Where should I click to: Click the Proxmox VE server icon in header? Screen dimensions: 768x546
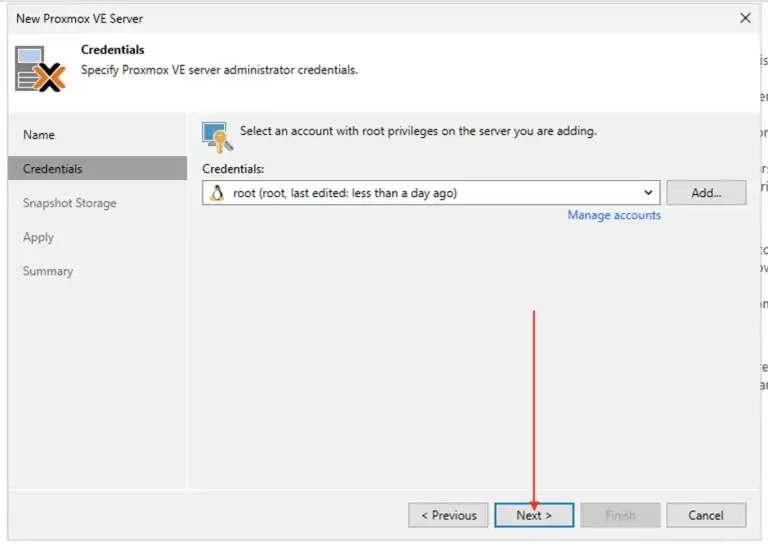[x=40, y=69]
